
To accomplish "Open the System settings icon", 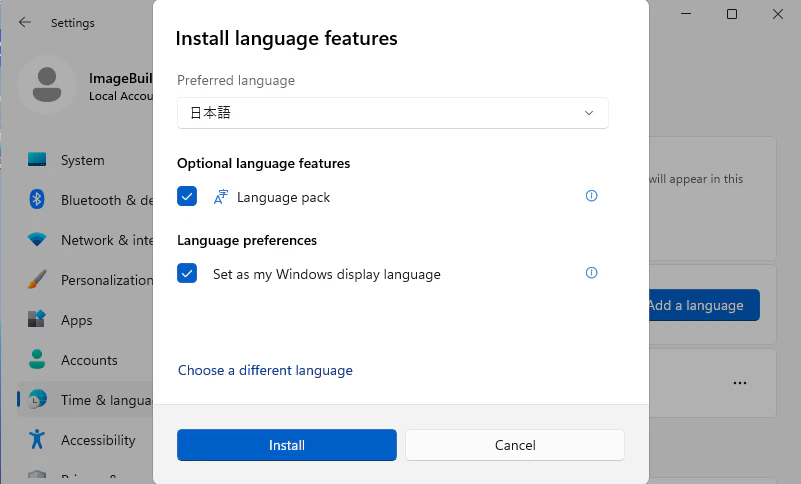I will click(x=37, y=159).
